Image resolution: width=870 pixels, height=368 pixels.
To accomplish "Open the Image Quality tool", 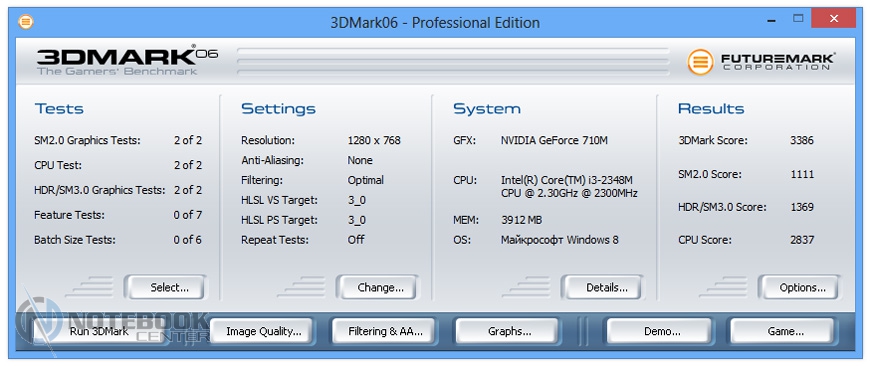I will click(x=262, y=331).
